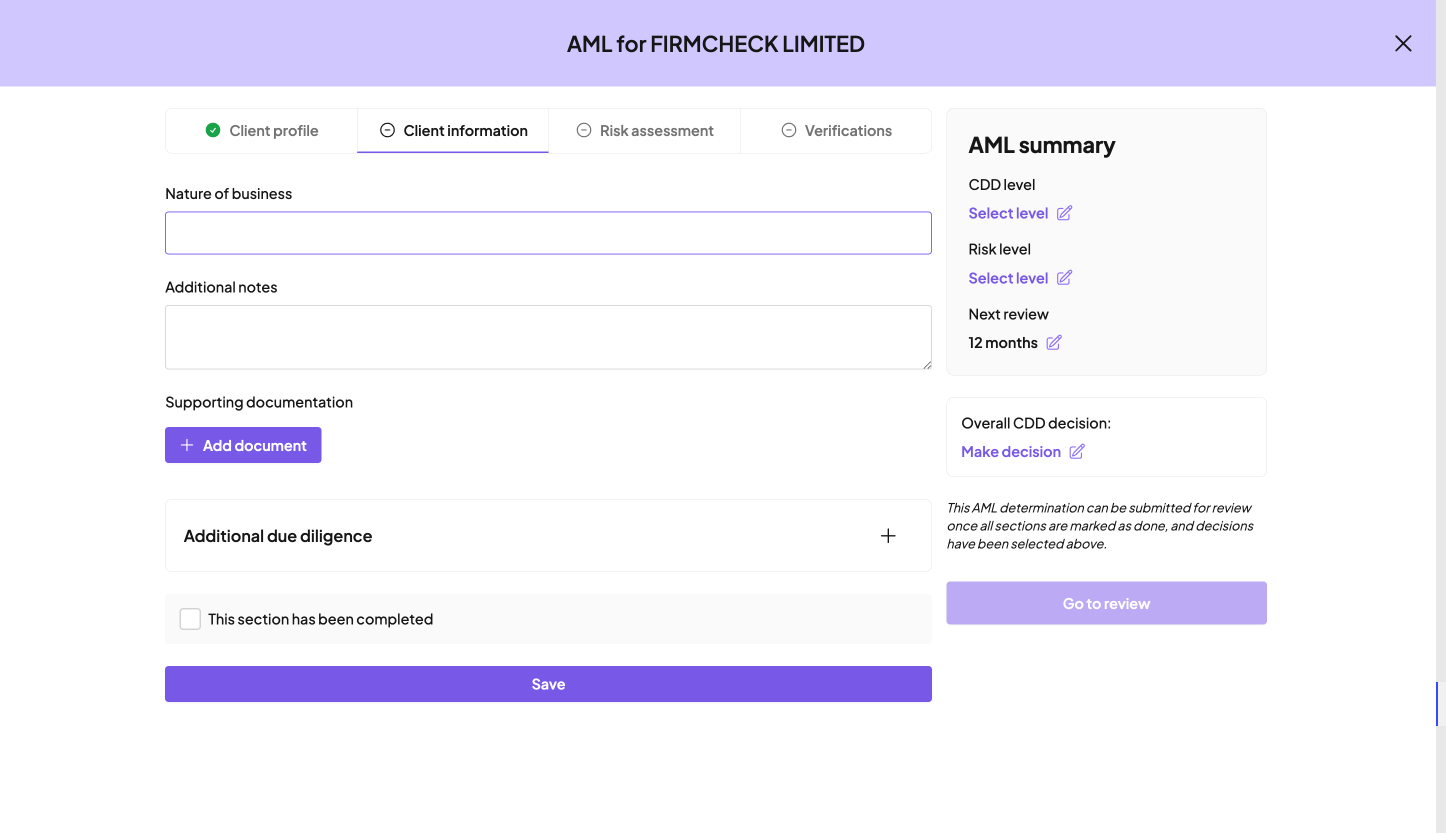
Task: Click the italic AML determination review note
Action: click(1100, 526)
